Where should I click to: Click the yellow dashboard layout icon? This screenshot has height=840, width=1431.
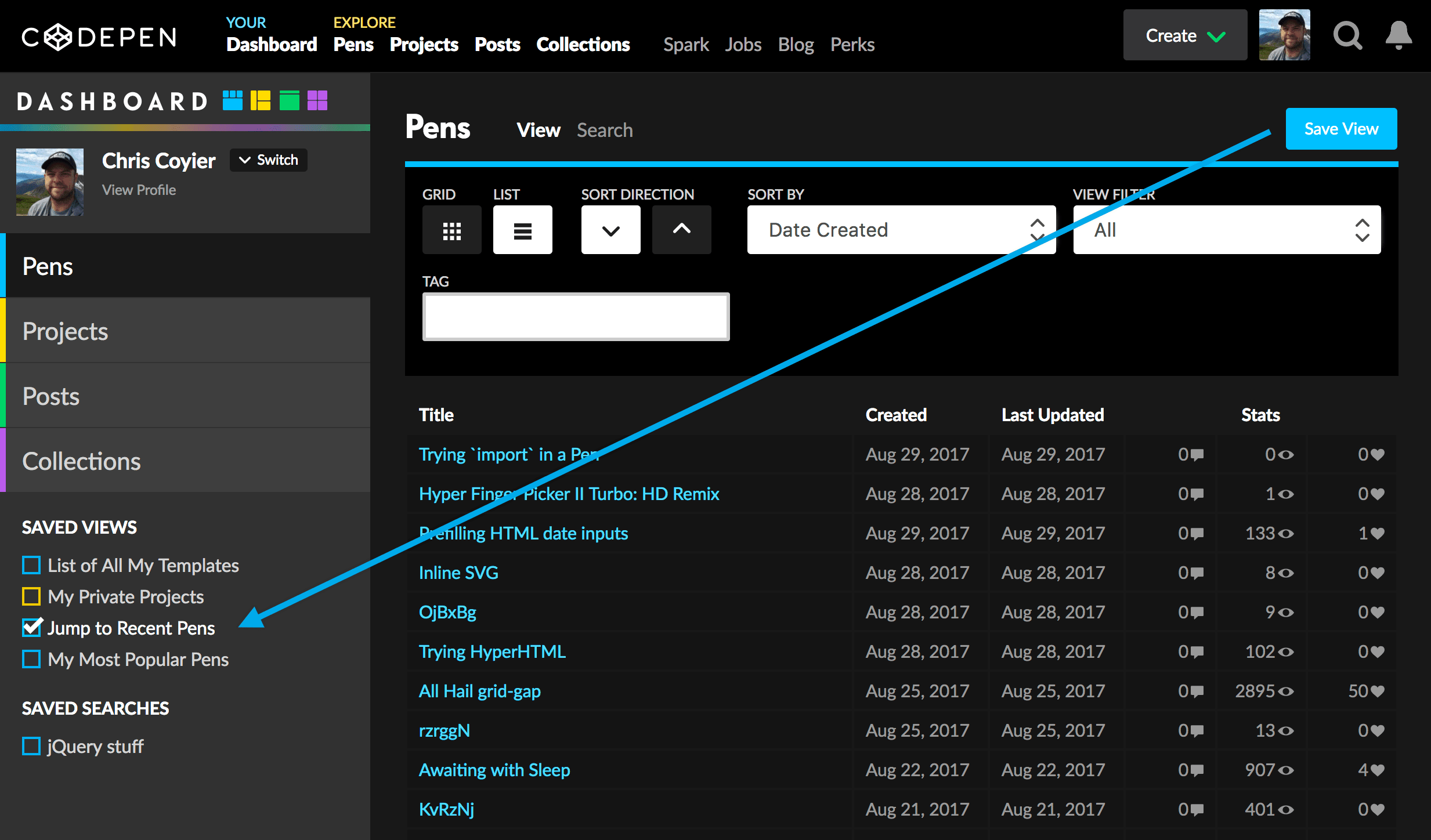point(261,100)
